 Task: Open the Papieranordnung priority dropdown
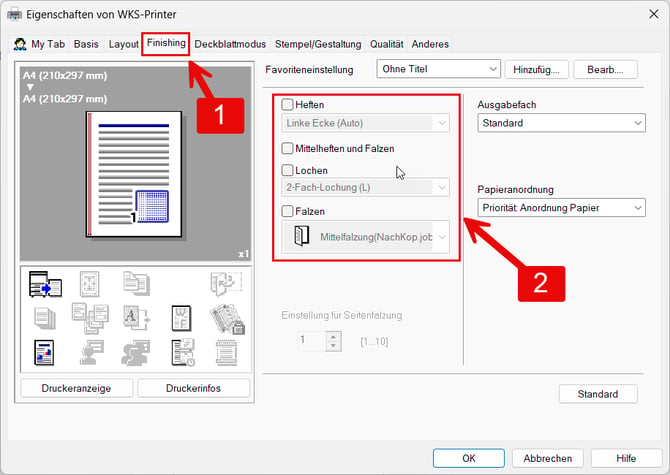(561, 208)
